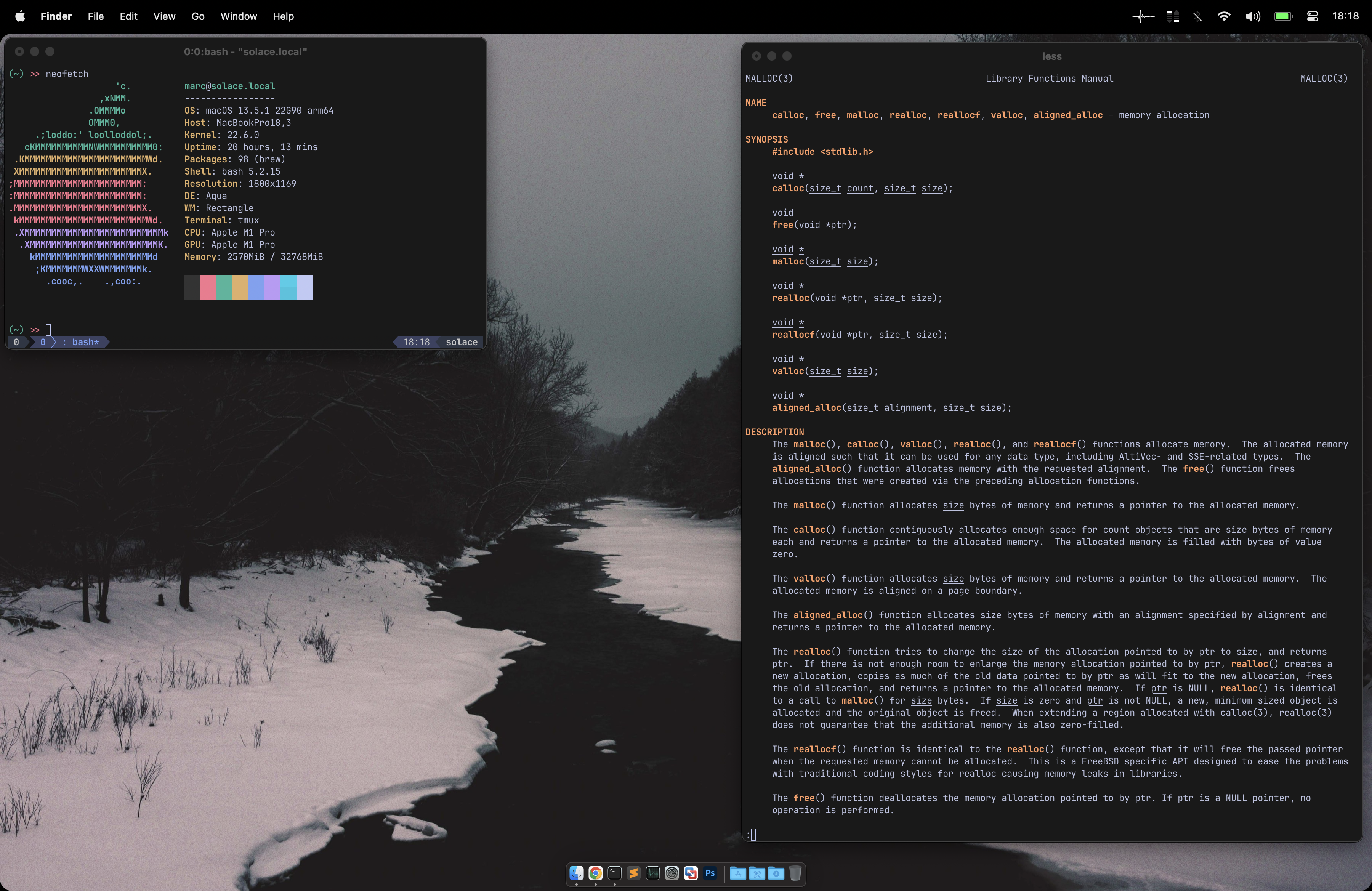Expand the battery status menu
1372x891 pixels.
1283,16
